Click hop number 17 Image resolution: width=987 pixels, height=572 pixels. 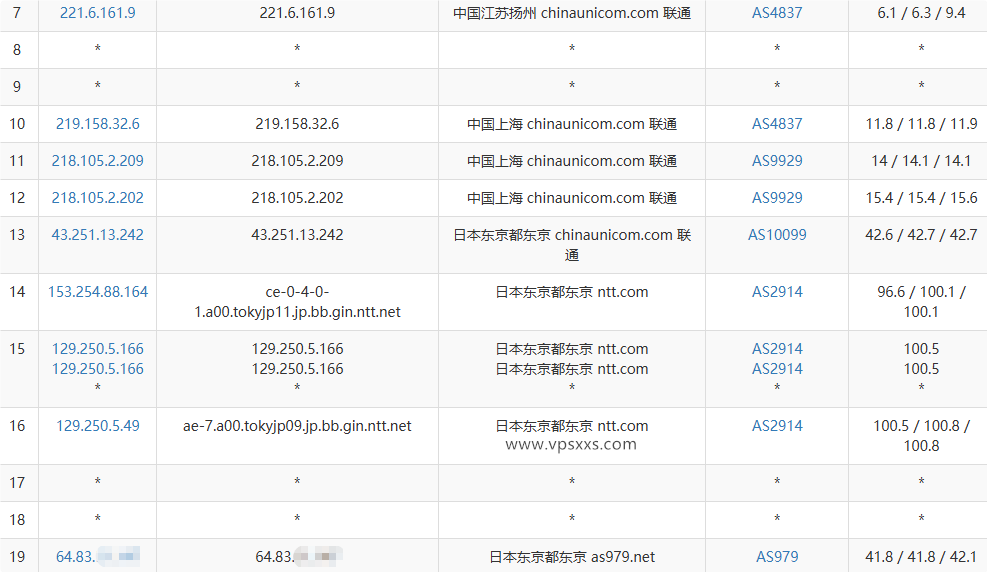coord(17,483)
